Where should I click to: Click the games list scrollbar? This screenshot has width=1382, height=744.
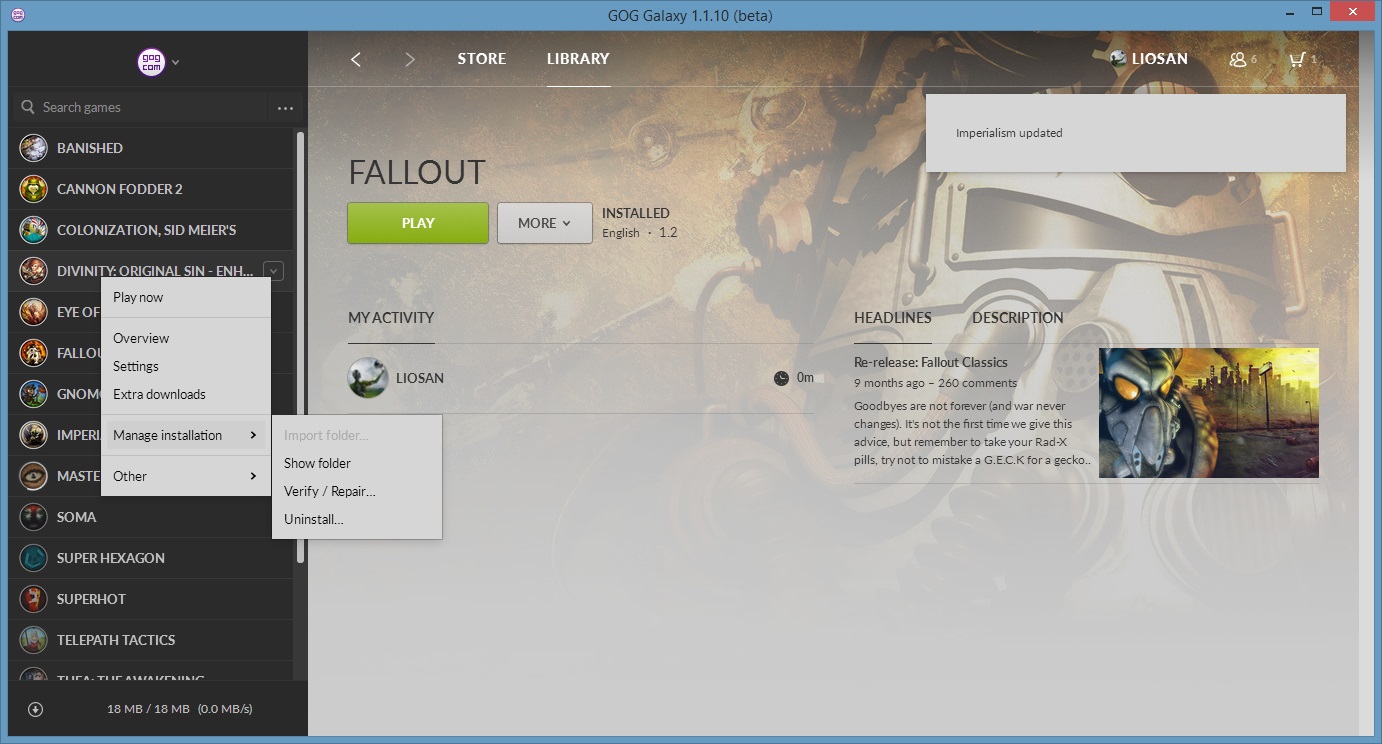click(x=300, y=350)
